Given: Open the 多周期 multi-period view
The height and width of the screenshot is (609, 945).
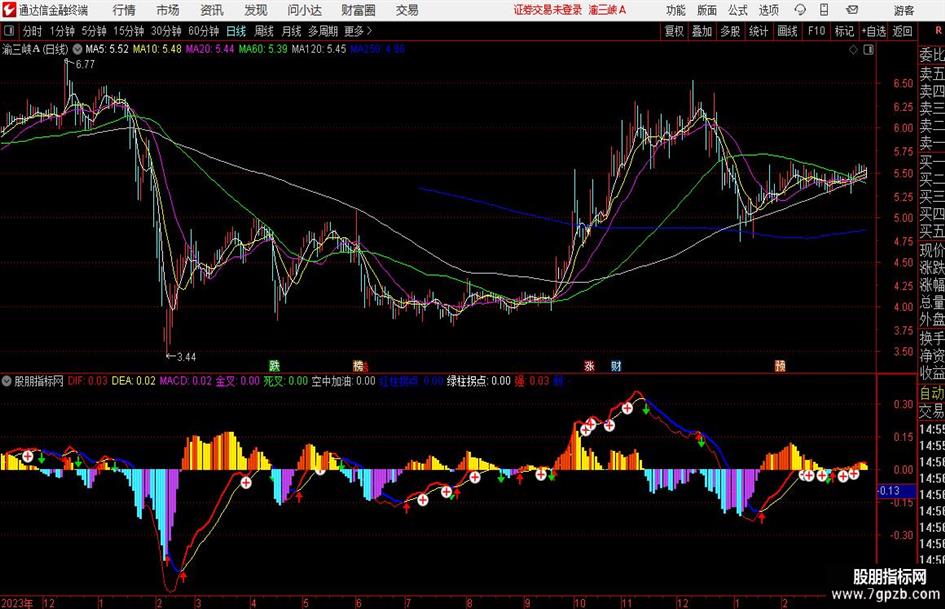Looking at the screenshot, I should click(x=323, y=31).
